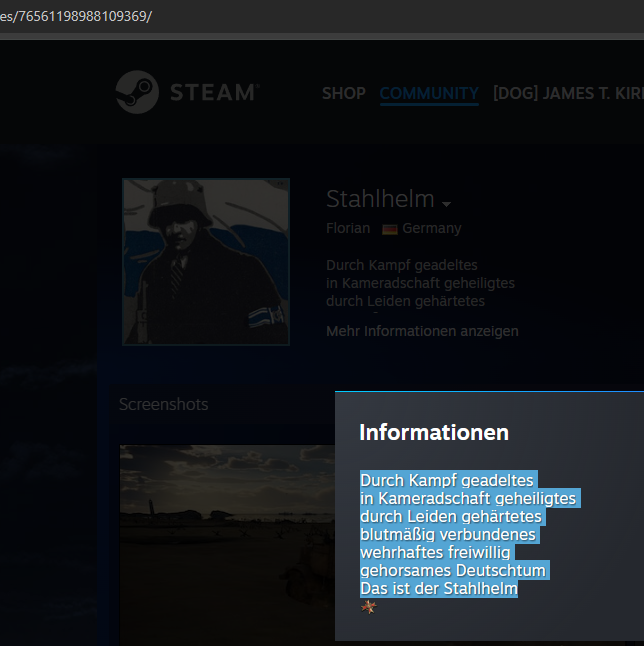Image resolution: width=644 pixels, height=646 pixels.
Task: Click highlighted line 'blutmäßig verbundenes' in dialog
Action: coord(448,535)
